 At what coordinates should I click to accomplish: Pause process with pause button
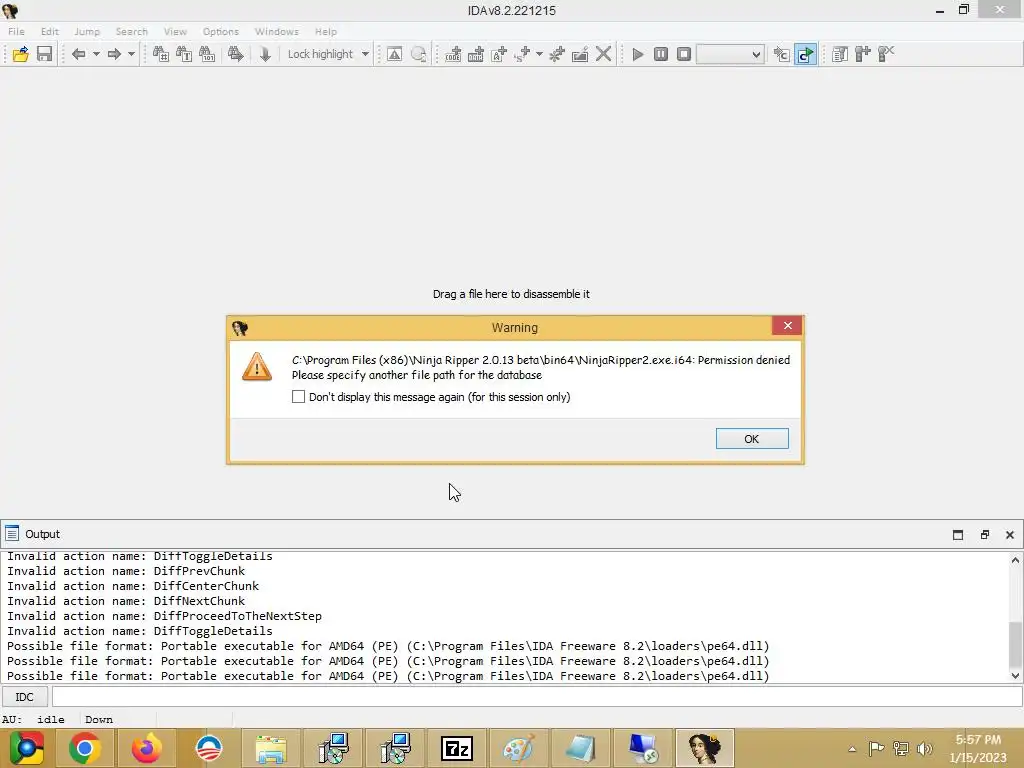[x=661, y=54]
